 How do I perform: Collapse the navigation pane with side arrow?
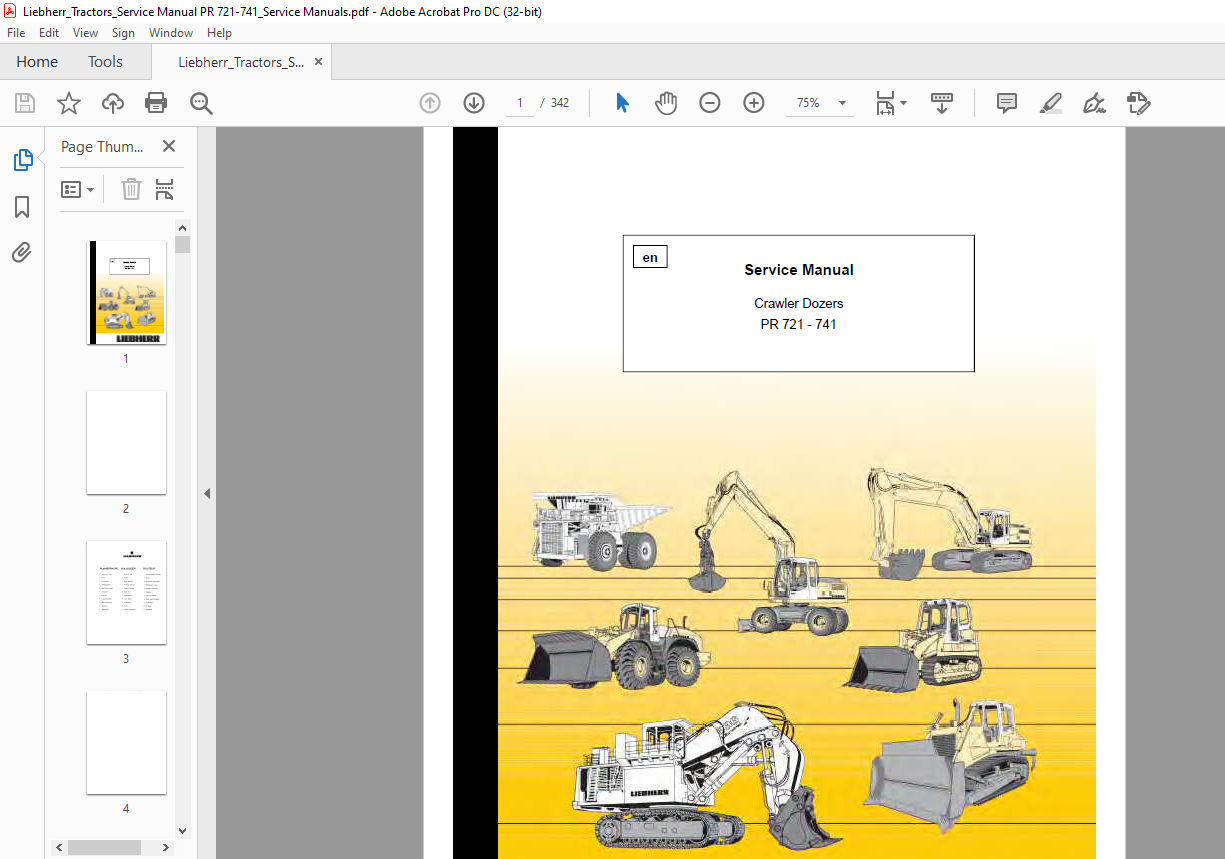tap(207, 493)
